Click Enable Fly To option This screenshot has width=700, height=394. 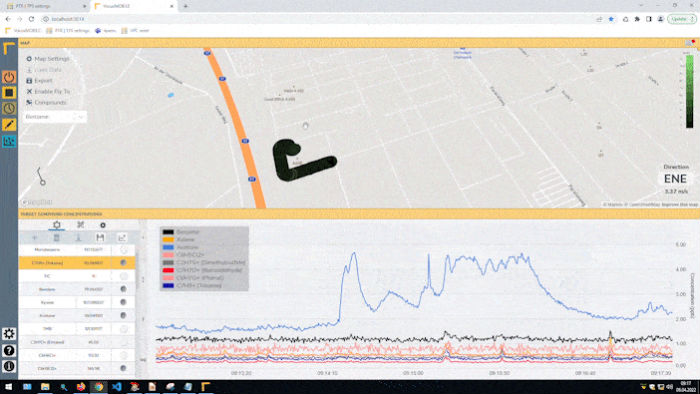(x=48, y=91)
